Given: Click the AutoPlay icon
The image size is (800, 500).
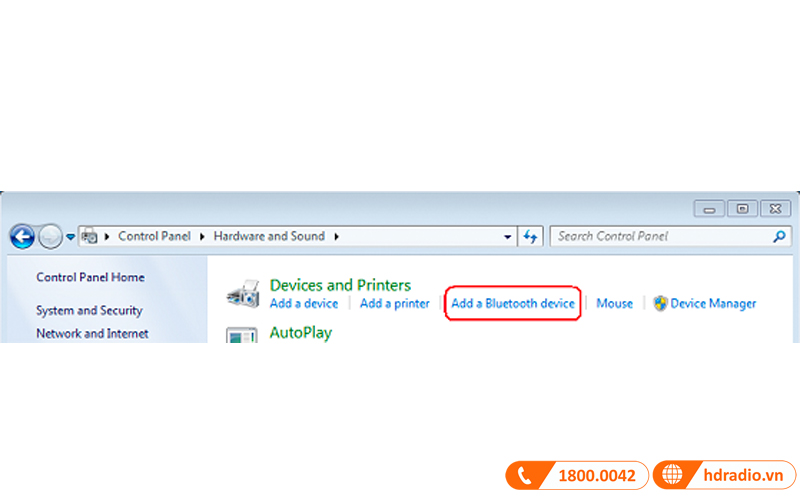Looking at the screenshot, I should (x=242, y=335).
